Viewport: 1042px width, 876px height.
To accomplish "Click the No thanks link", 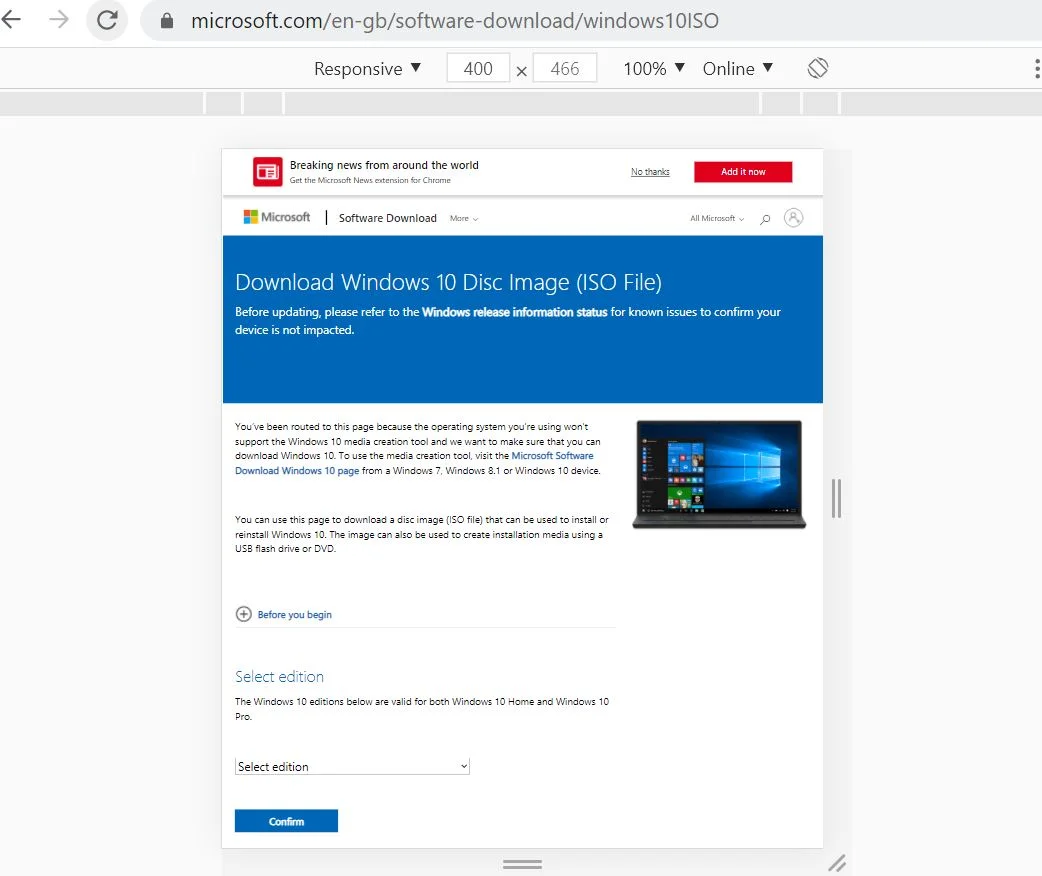I will [650, 172].
